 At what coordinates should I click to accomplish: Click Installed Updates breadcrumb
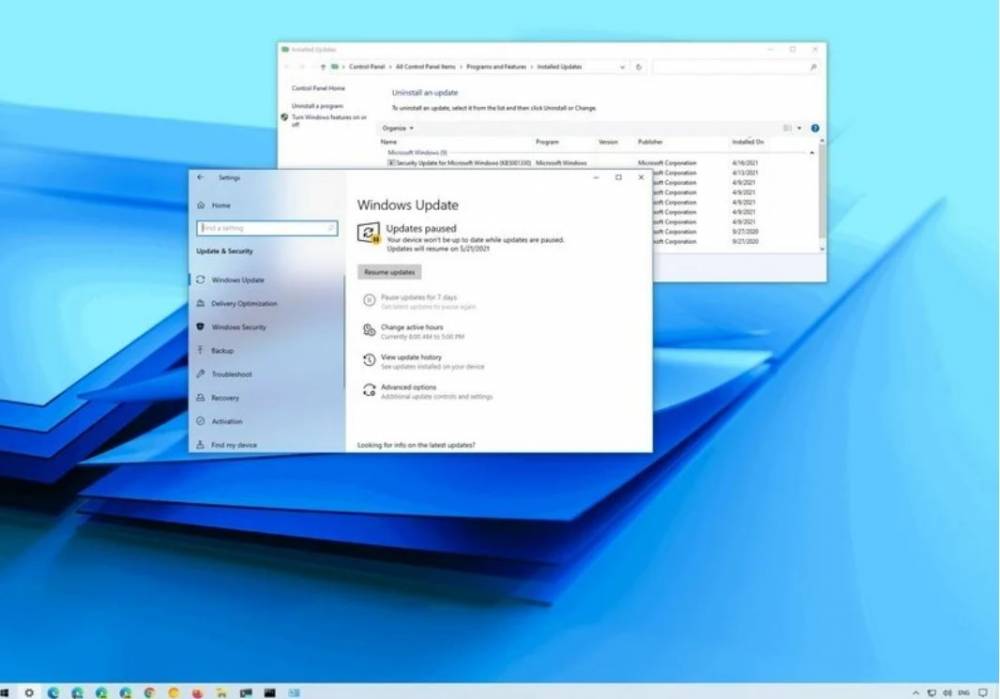coord(559,66)
